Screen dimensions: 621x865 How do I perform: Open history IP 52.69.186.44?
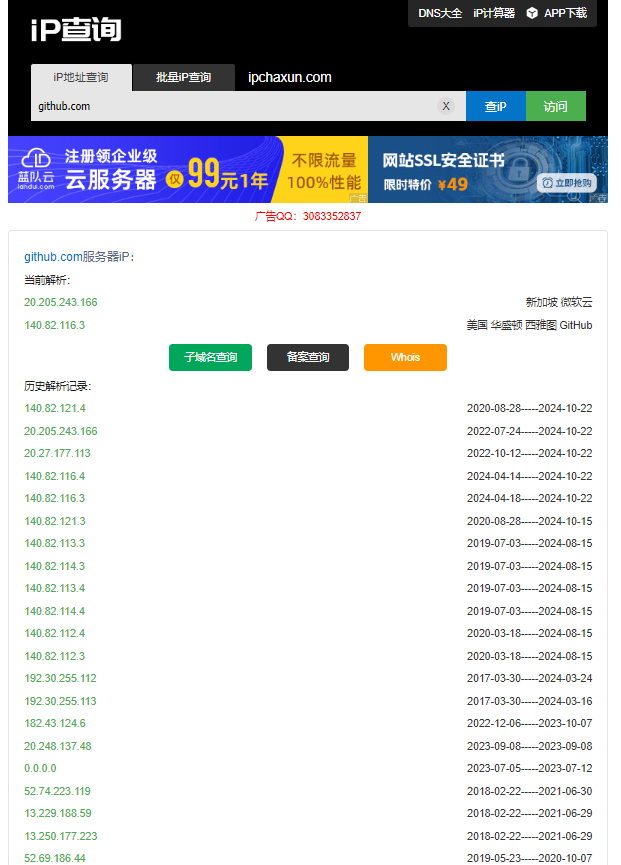pyautogui.click(x=55, y=858)
